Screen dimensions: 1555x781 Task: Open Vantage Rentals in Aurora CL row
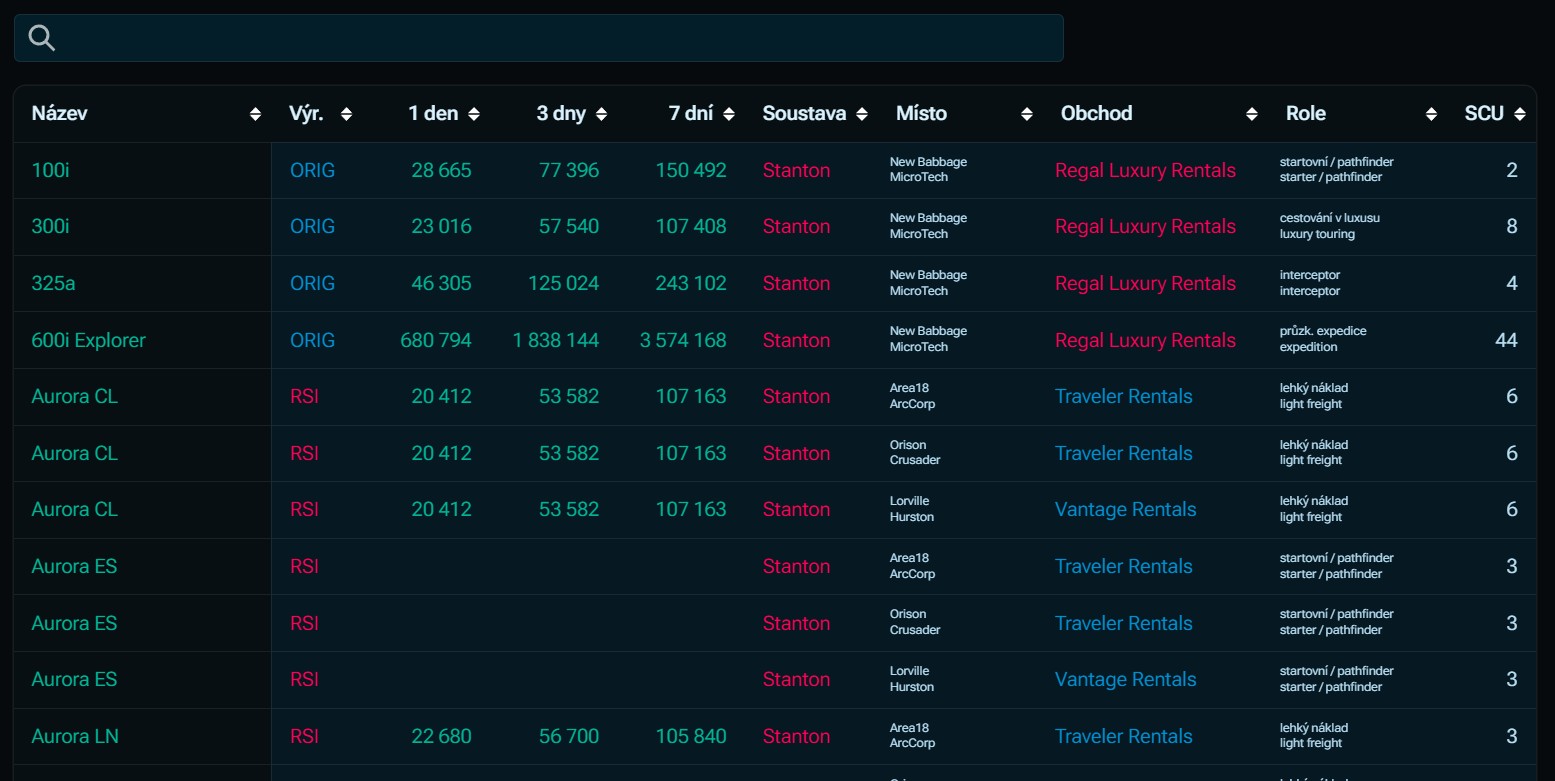(x=1125, y=509)
